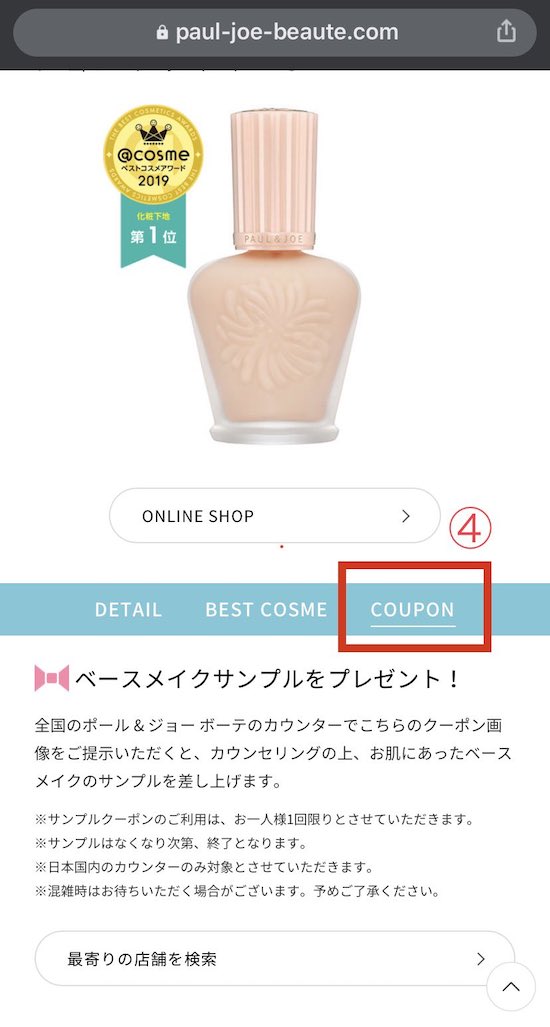Tap the arrow on 最寄りの店舗を検索 button

[x=481, y=960]
